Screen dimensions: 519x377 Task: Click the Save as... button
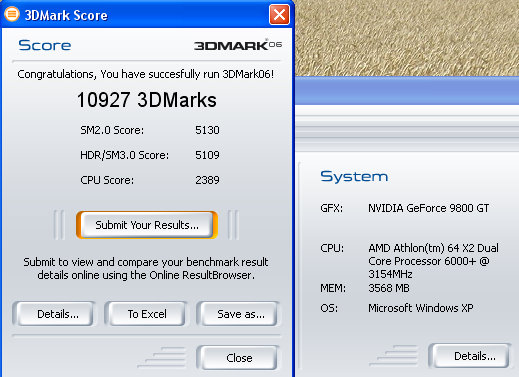click(x=238, y=314)
